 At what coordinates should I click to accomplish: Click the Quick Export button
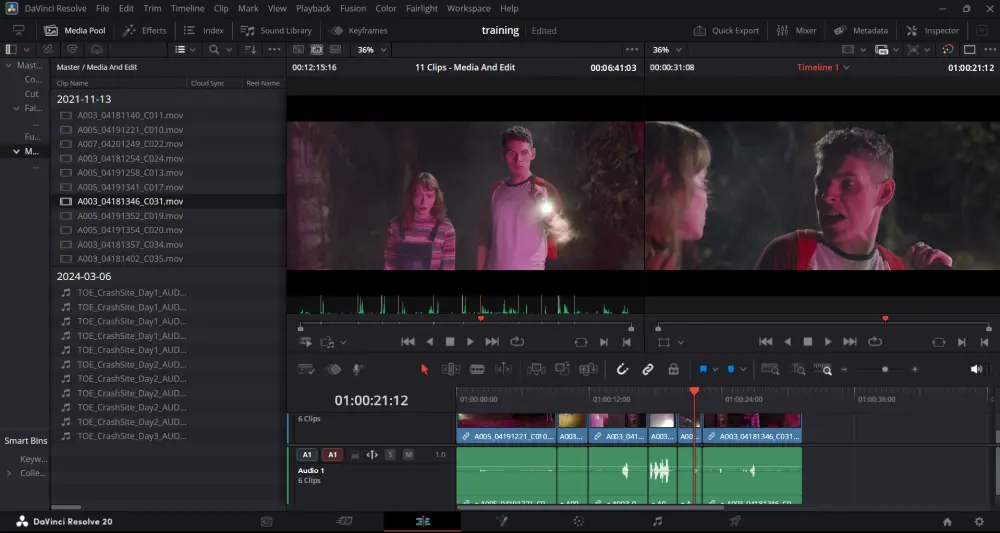pyautogui.click(x=726, y=31)
